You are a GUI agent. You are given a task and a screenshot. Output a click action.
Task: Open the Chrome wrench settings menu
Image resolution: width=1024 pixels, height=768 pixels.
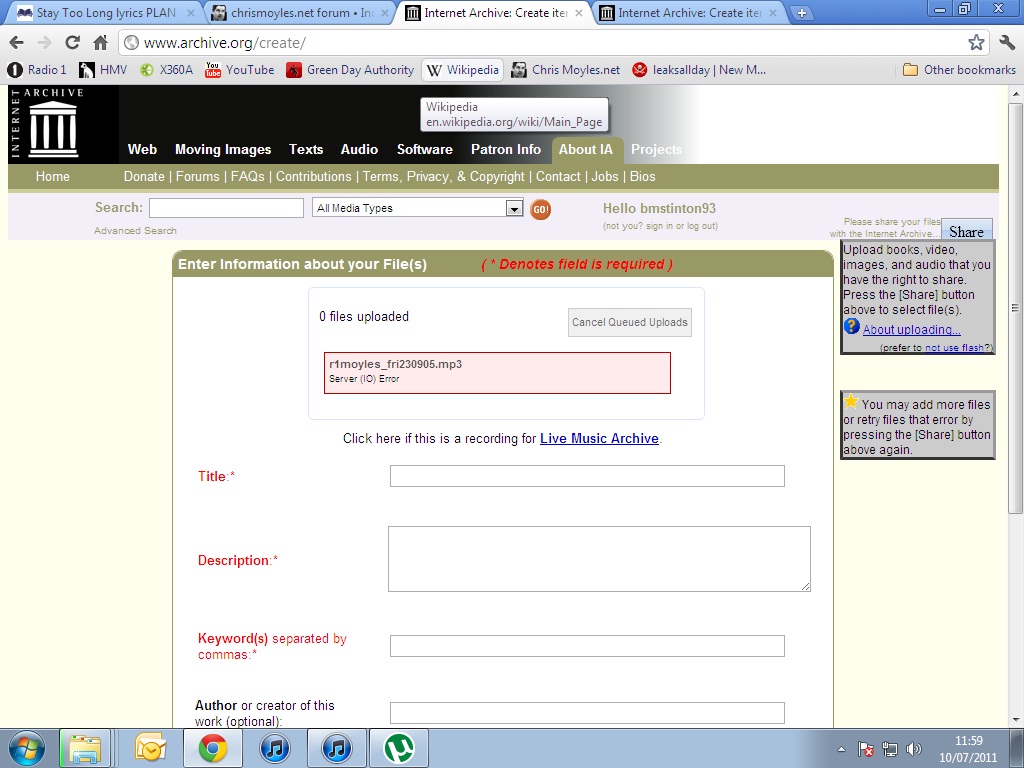[1006, 42]
